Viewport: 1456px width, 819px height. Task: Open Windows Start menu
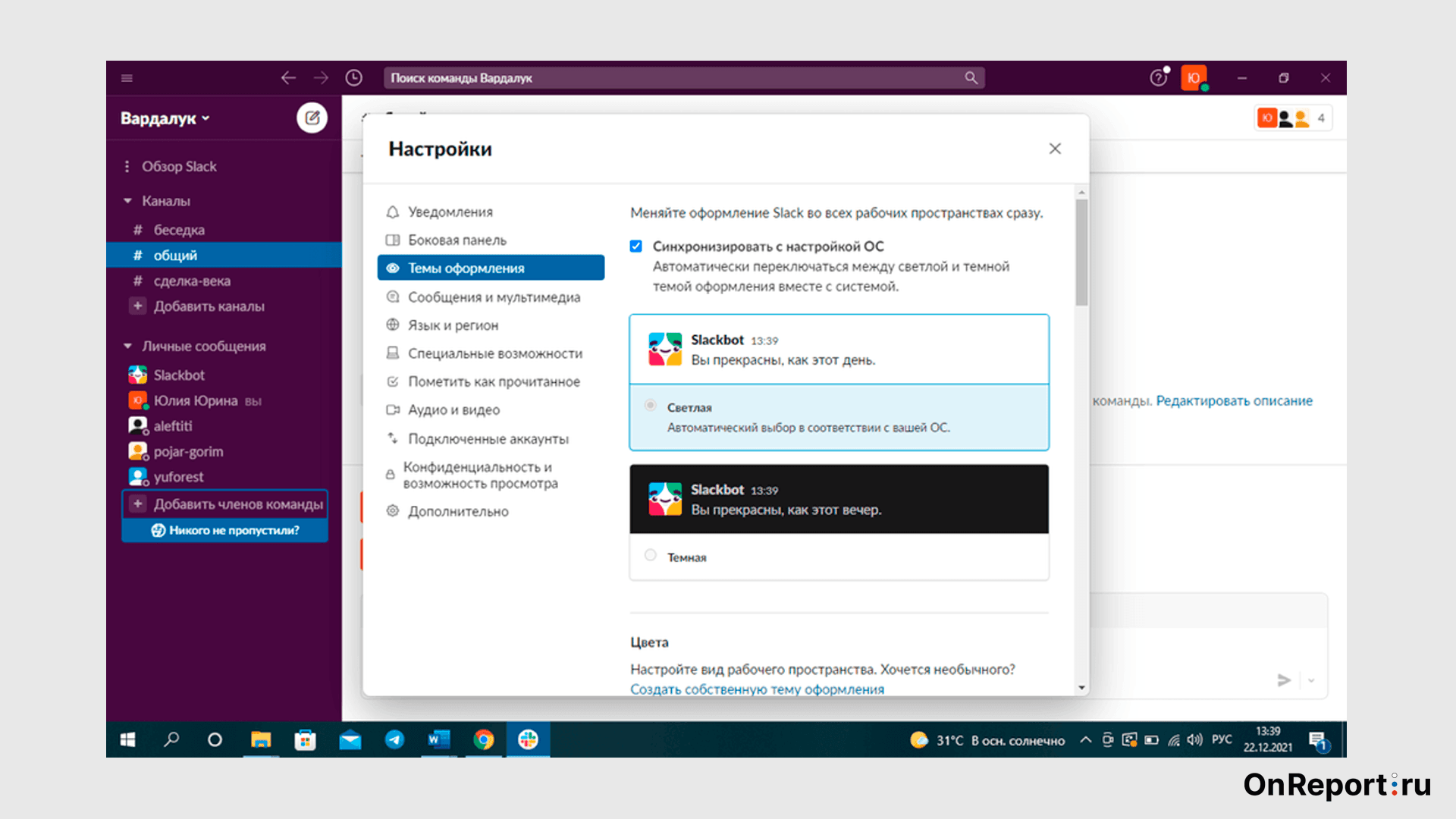(127, 739)
